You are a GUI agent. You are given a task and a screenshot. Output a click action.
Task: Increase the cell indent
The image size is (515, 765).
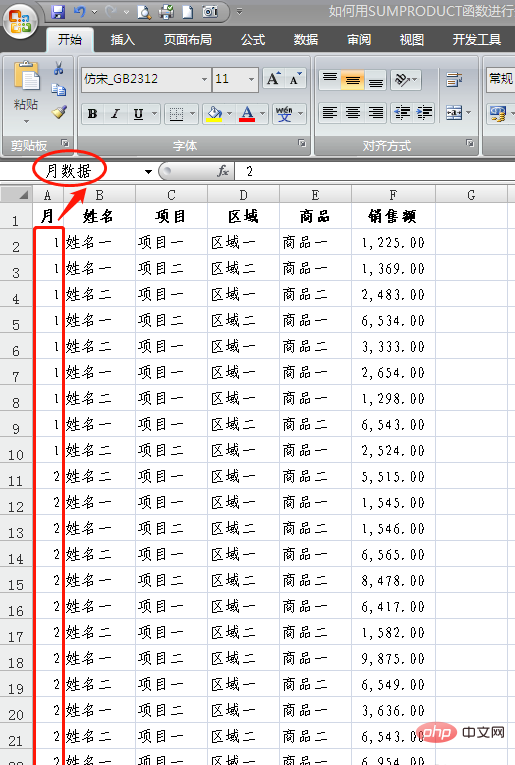tap(424, 113)
